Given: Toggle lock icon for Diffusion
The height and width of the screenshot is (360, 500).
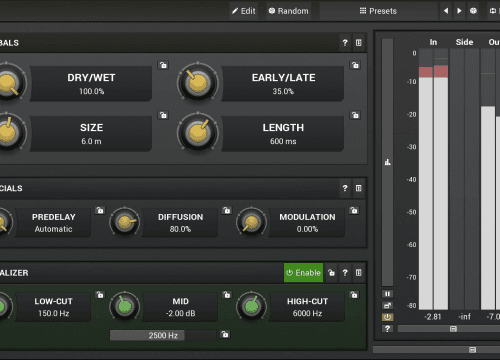Looking at the screenshot, I should [227, 210].
